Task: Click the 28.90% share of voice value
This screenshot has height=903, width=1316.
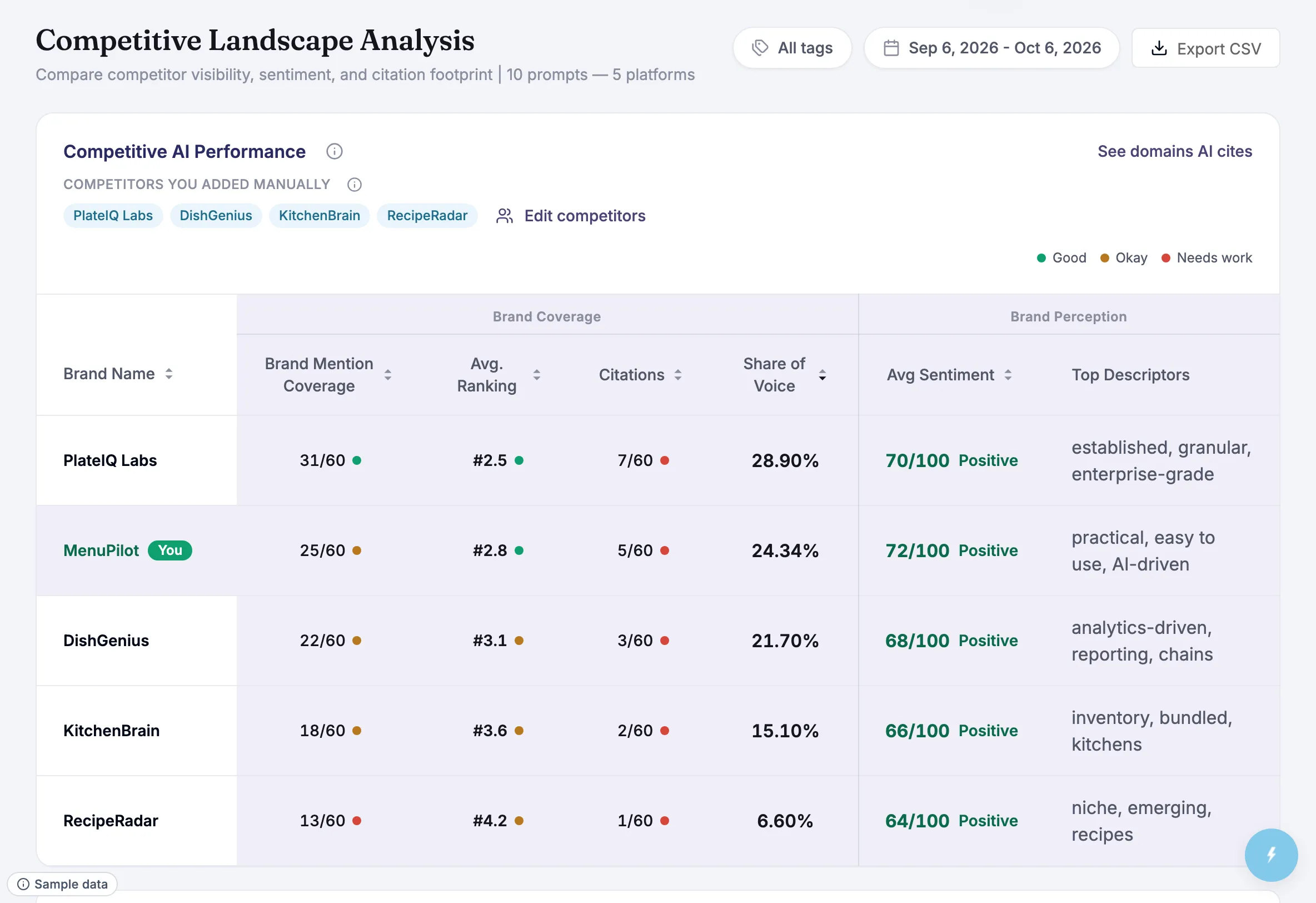Action: 785,460
